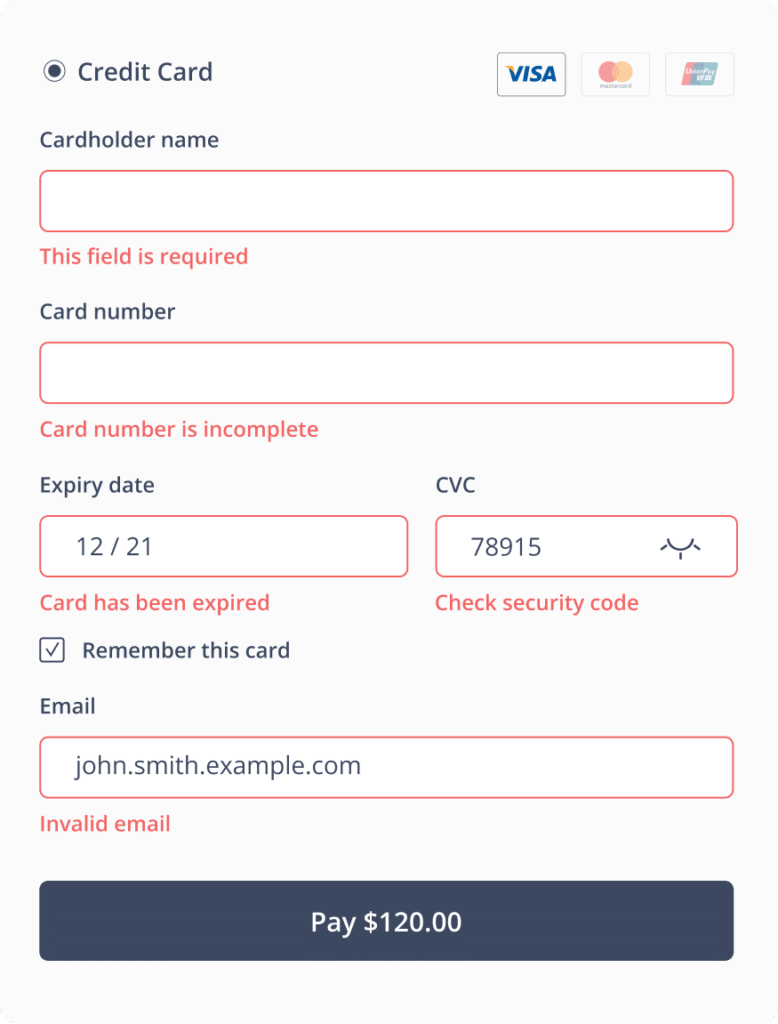
Task: Click the Mastercard logo
Action: click(615, 74)
